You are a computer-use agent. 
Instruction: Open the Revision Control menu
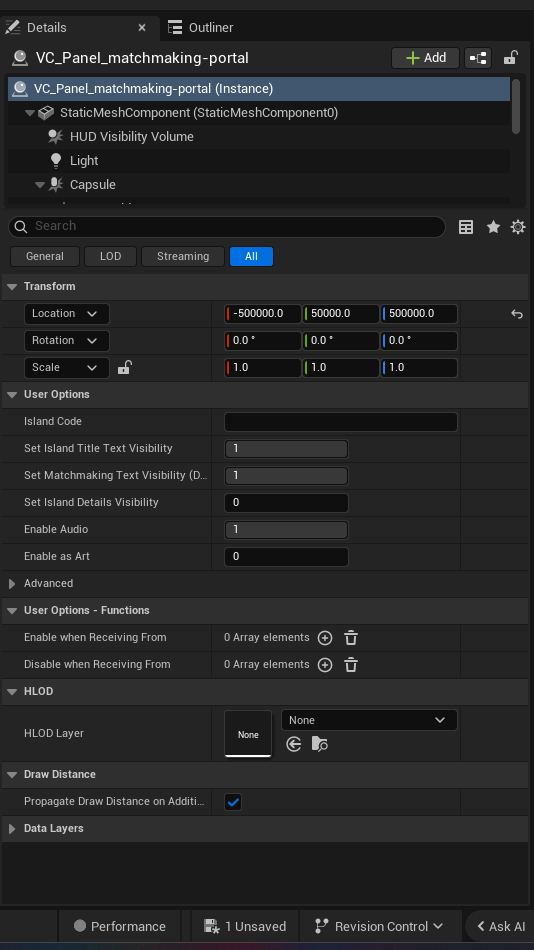[x=379, y=926]
